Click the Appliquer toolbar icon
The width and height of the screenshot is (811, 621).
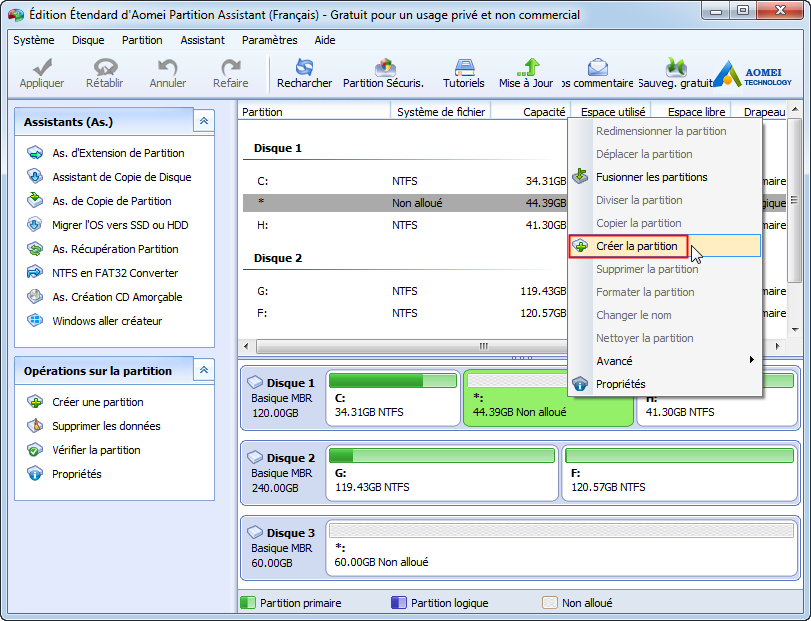(x=42, y=68)
